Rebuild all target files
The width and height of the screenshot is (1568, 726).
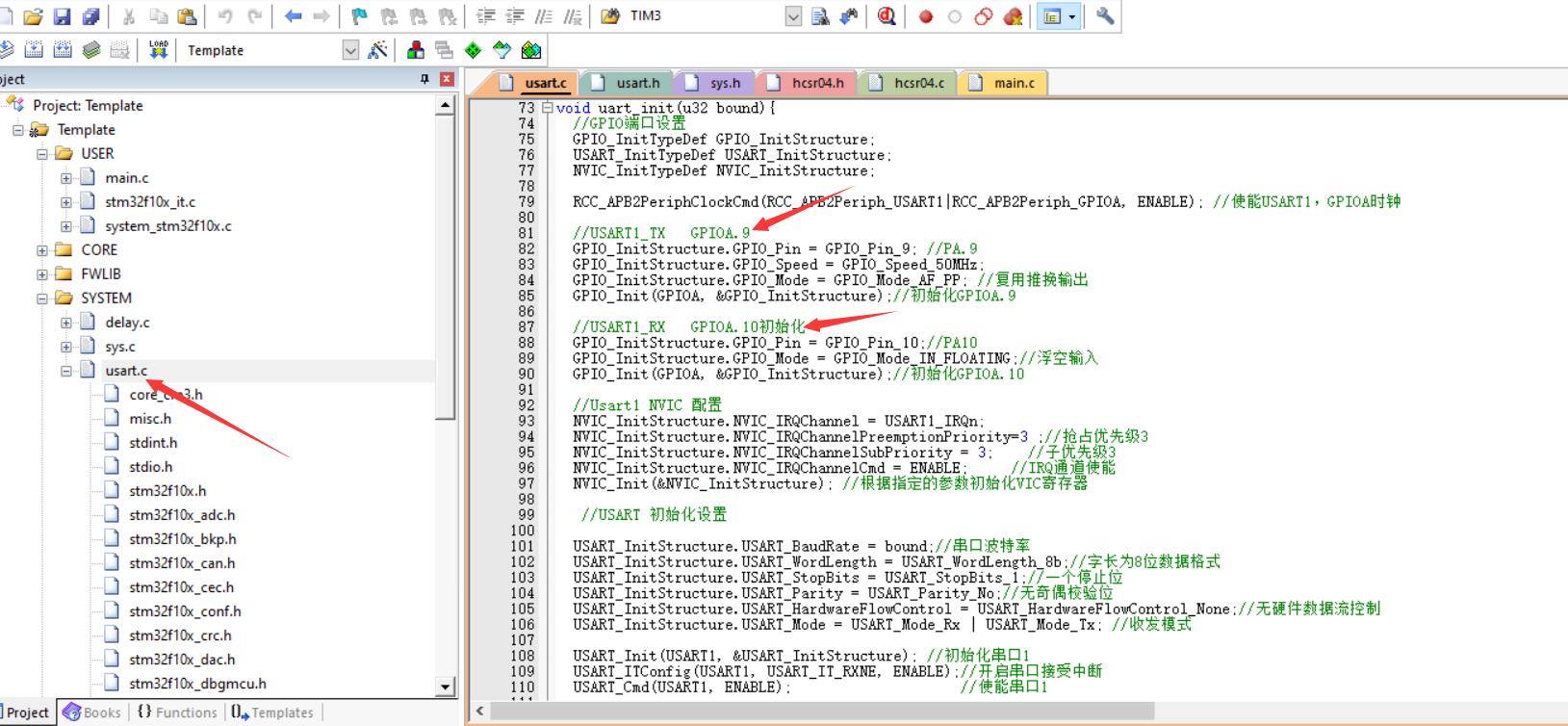click(x=63, y=50)
